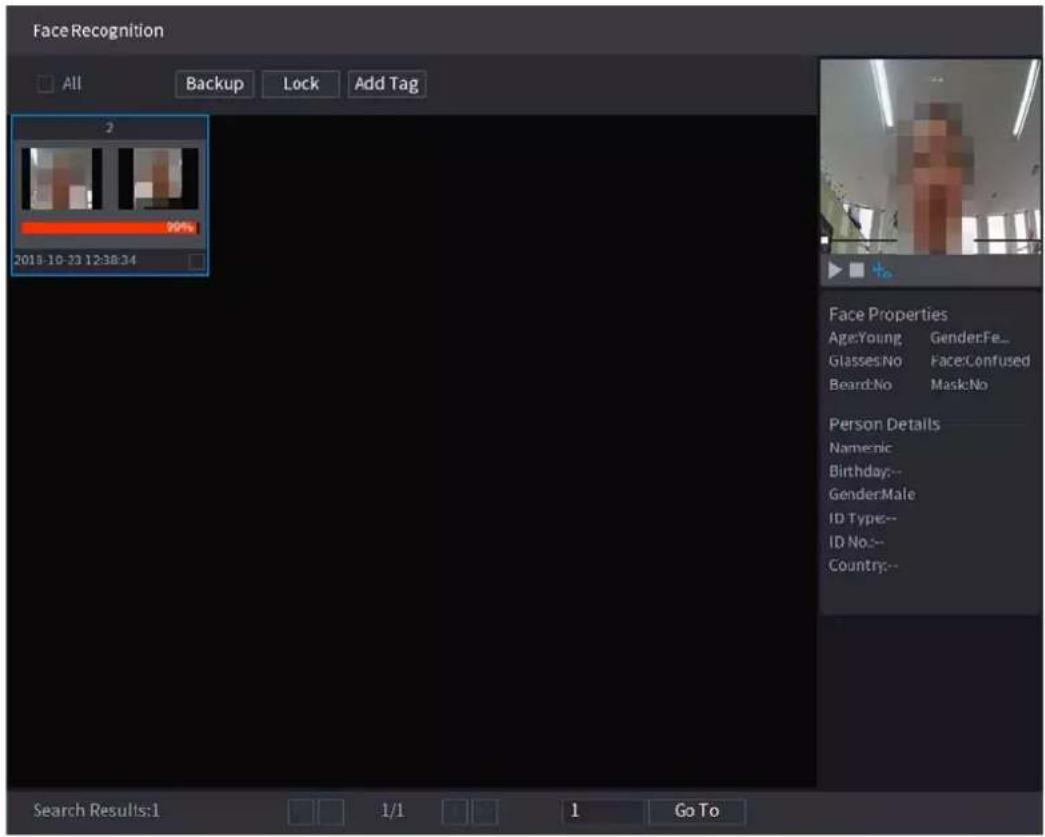Click the Person Details heading
Screen dimensions: 1045x837
tap(884, 424)
